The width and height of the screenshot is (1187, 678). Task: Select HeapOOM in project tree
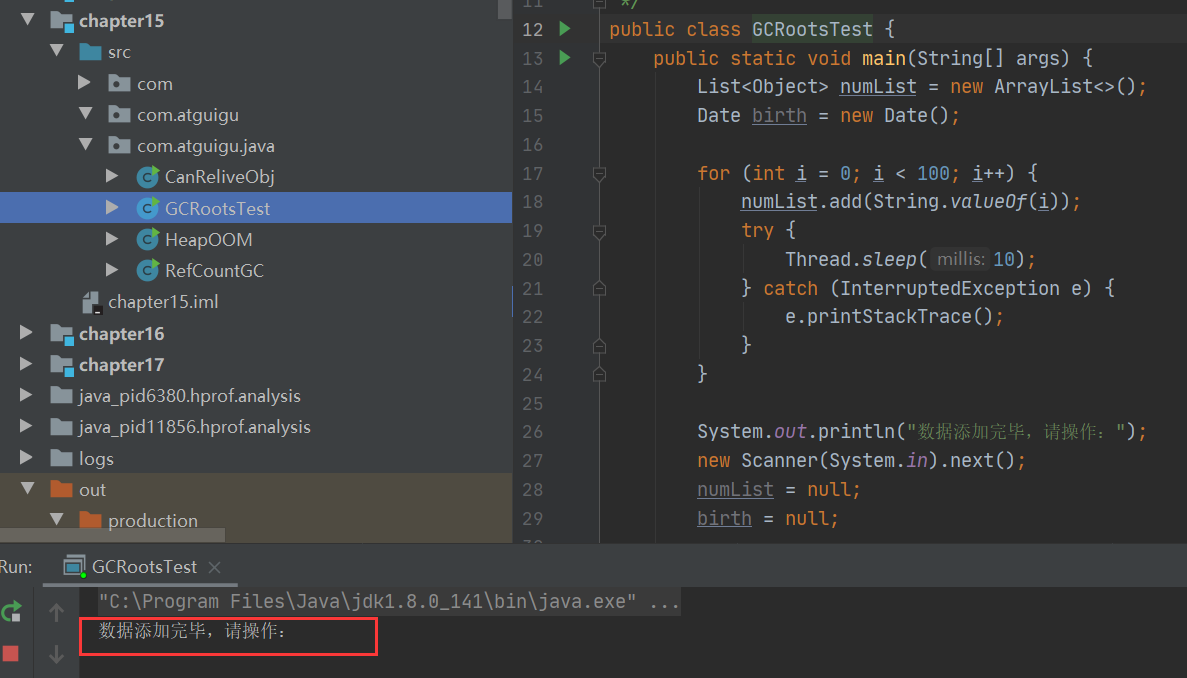(208, 240)
